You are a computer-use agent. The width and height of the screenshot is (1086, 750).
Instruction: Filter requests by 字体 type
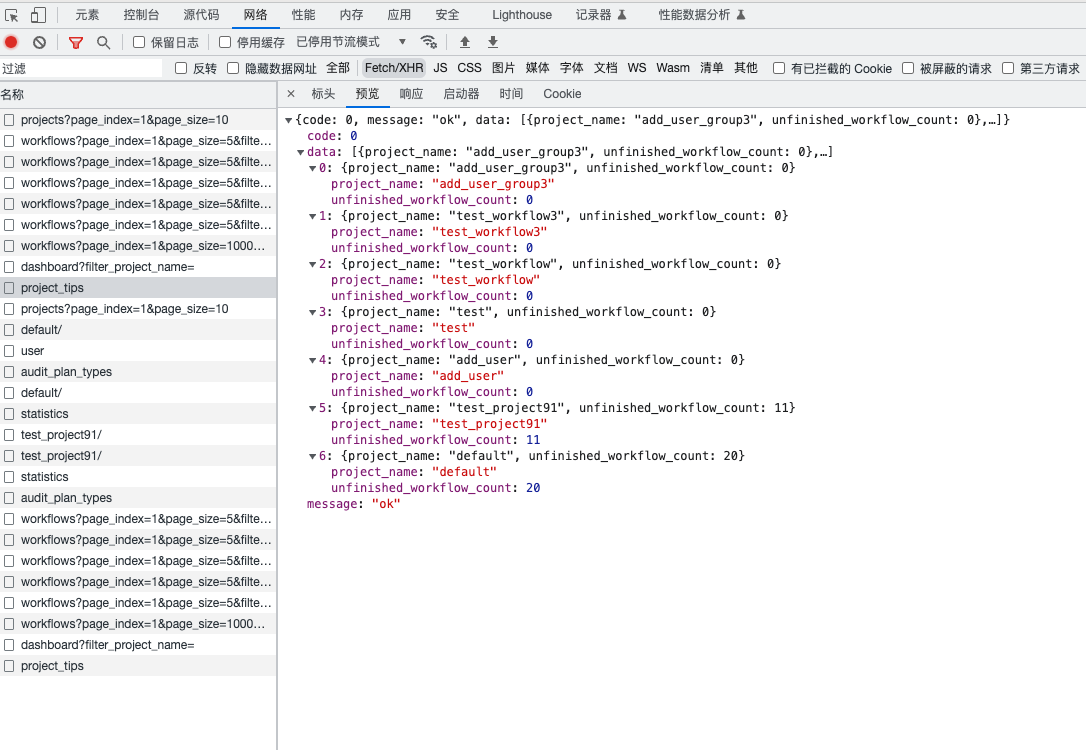tap(572, 68)
